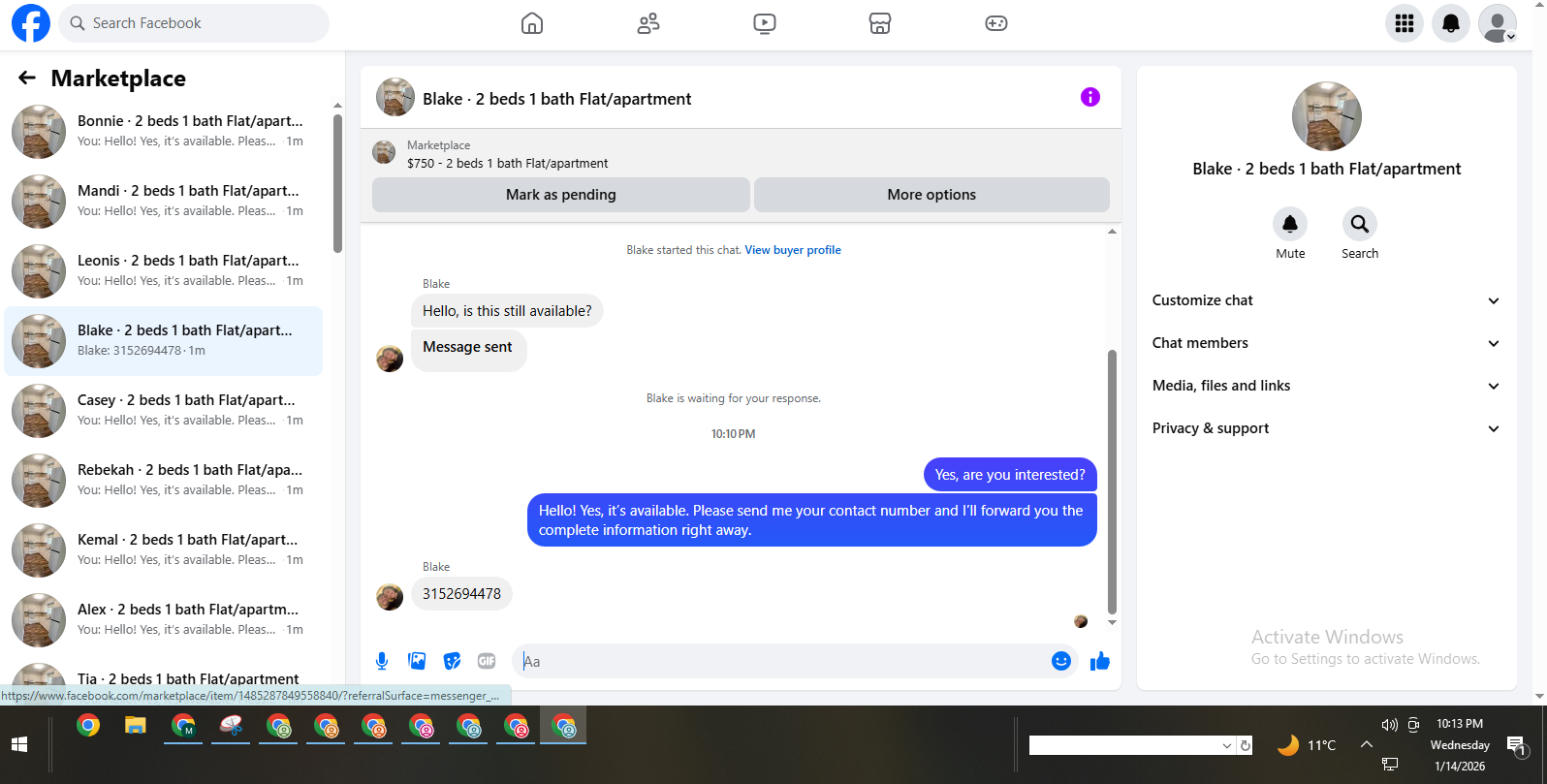Click the 'Hello, is this still available?' message

click(x=507, y=311)
